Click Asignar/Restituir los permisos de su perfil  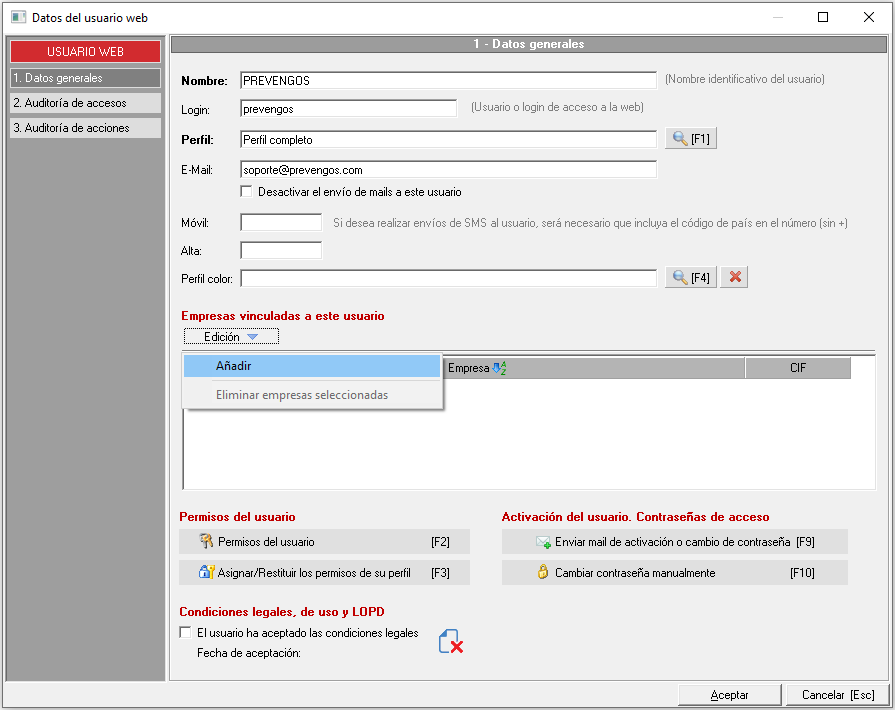pos(323,573)
